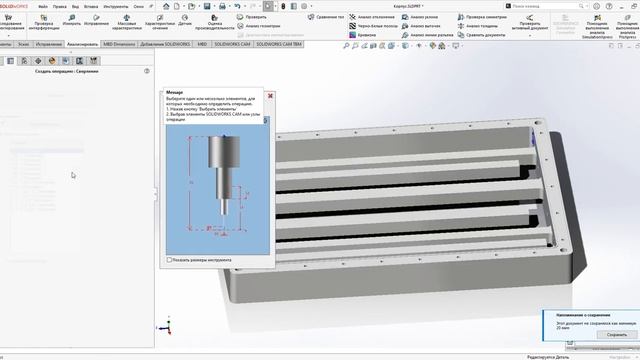The image size is (640, 360).
Task: Switch to the MBD Dimensions tab
Action: [119, 44]
